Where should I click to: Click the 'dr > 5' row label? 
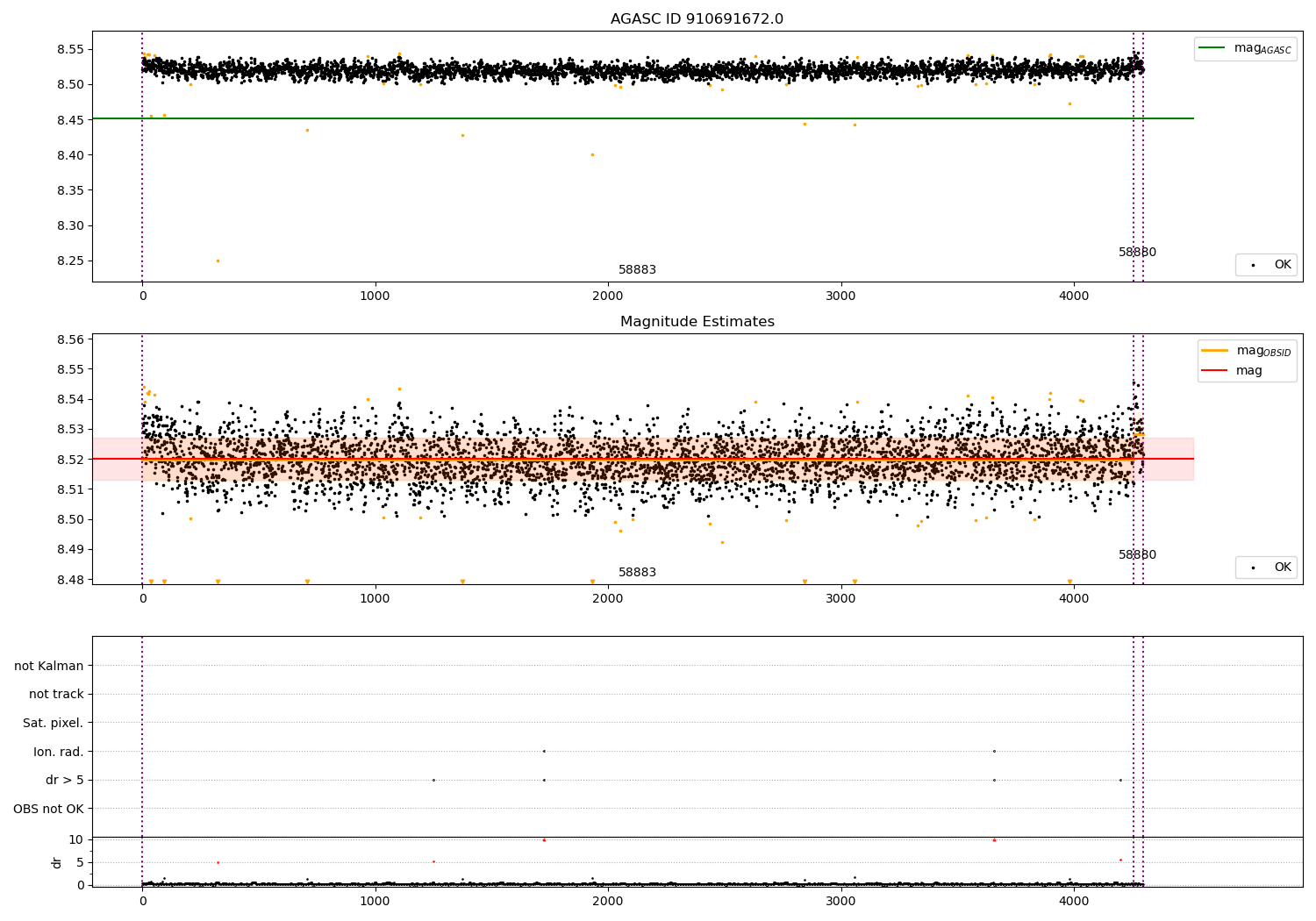(65, 780)
